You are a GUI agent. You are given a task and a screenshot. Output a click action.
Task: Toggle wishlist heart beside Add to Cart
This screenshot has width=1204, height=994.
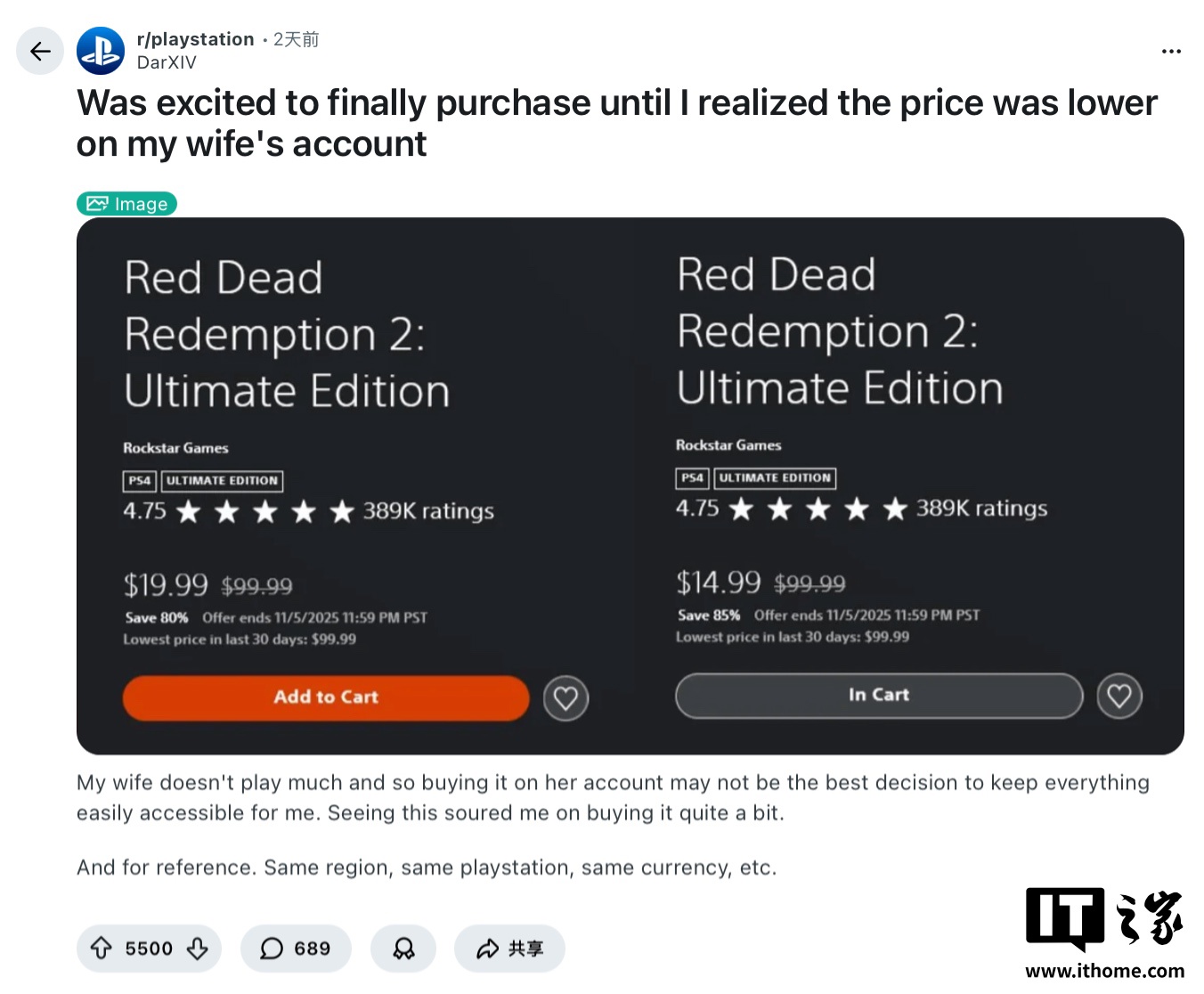coord(566,698)
